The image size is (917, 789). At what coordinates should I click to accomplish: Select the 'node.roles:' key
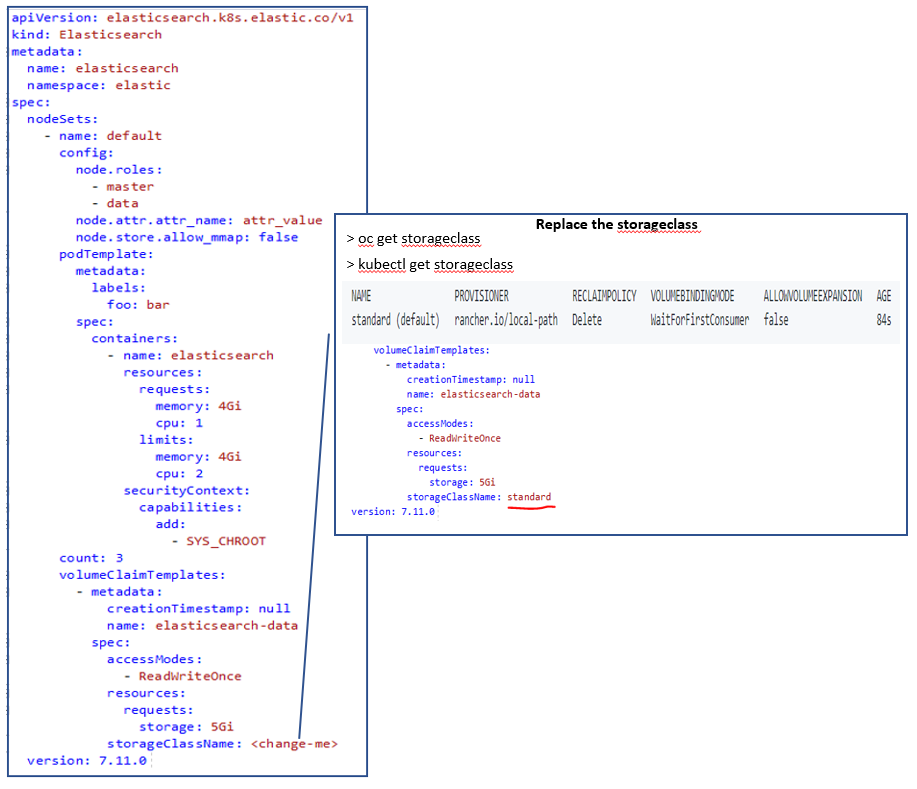(119, 170)
